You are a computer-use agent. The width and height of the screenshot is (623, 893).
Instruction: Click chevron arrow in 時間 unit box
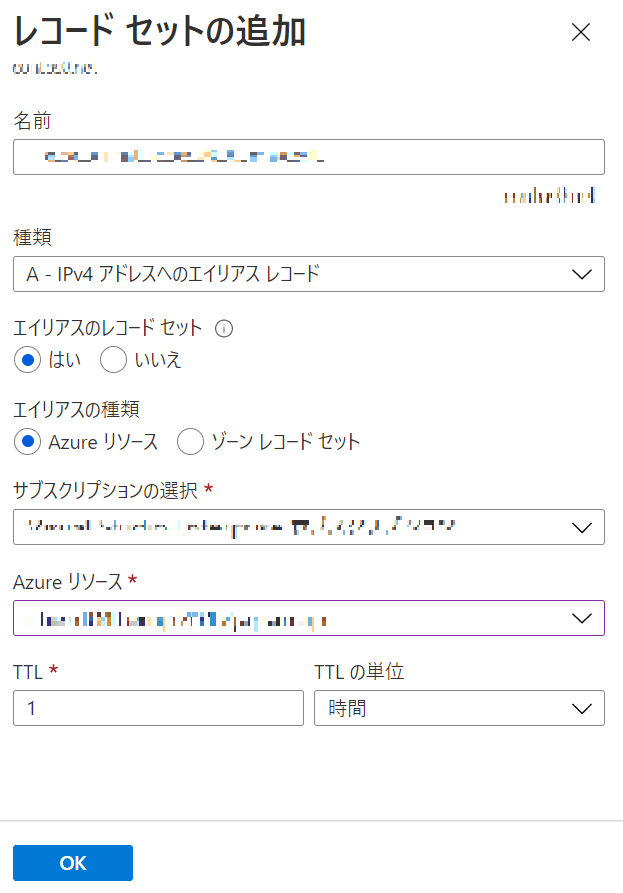(581, 708)
